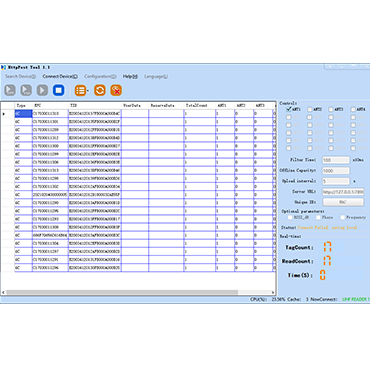Click the orange list view icon
Image resolution: width=370 pixels, height=370 pixels.
(80, 90)
